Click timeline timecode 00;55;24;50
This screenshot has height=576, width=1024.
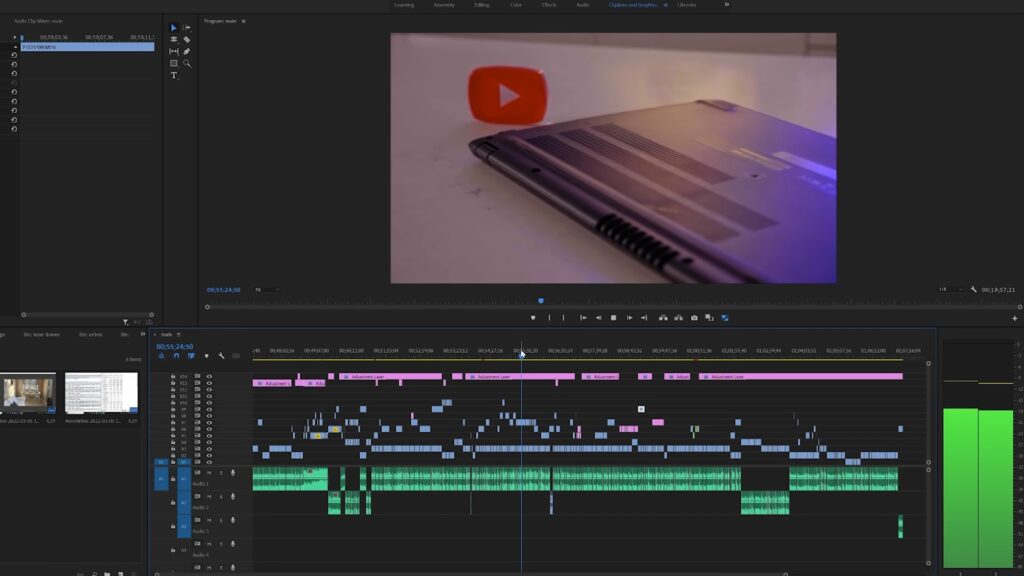pyautogui.click(x=174, y=347)
